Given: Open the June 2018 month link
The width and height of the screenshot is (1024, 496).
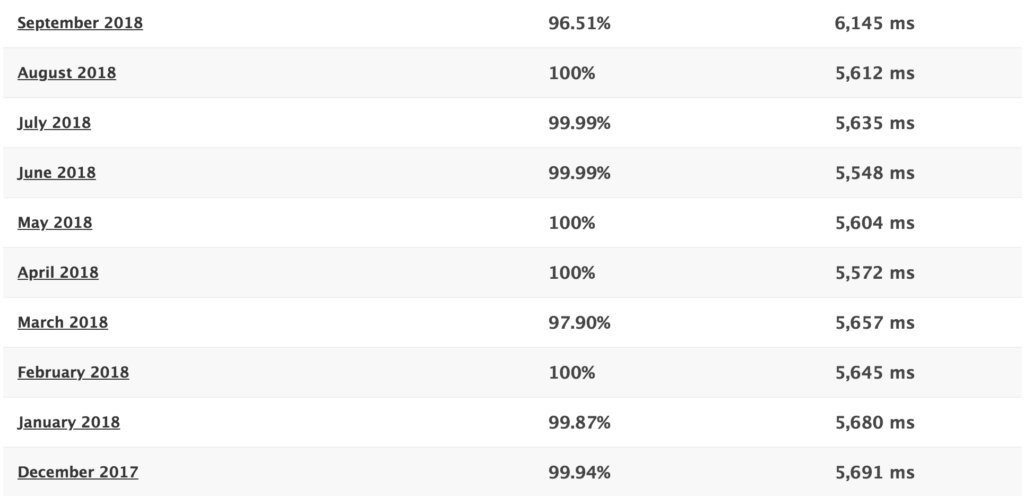Looking at the screenshot, I should pos(56,173).
